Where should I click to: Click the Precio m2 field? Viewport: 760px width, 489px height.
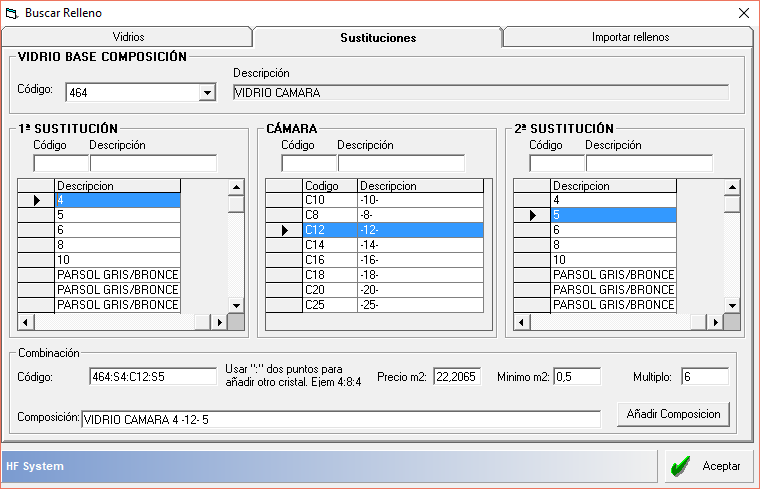click(x=457, y=377)
